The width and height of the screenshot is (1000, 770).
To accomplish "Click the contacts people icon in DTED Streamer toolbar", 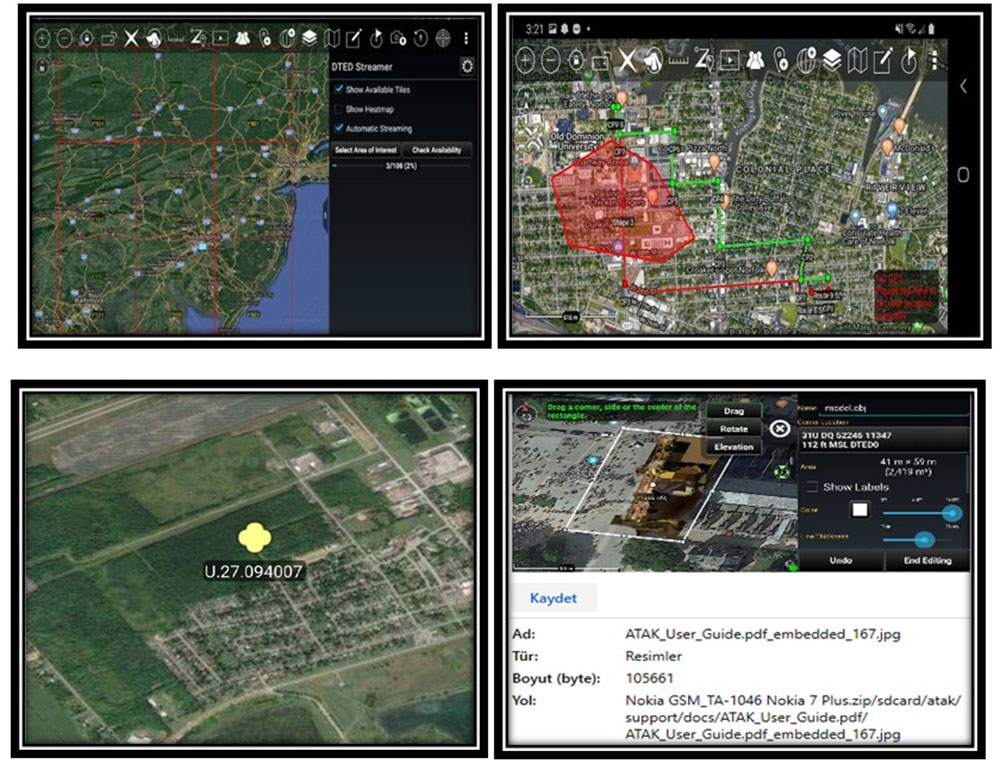I will coord(242,38).
